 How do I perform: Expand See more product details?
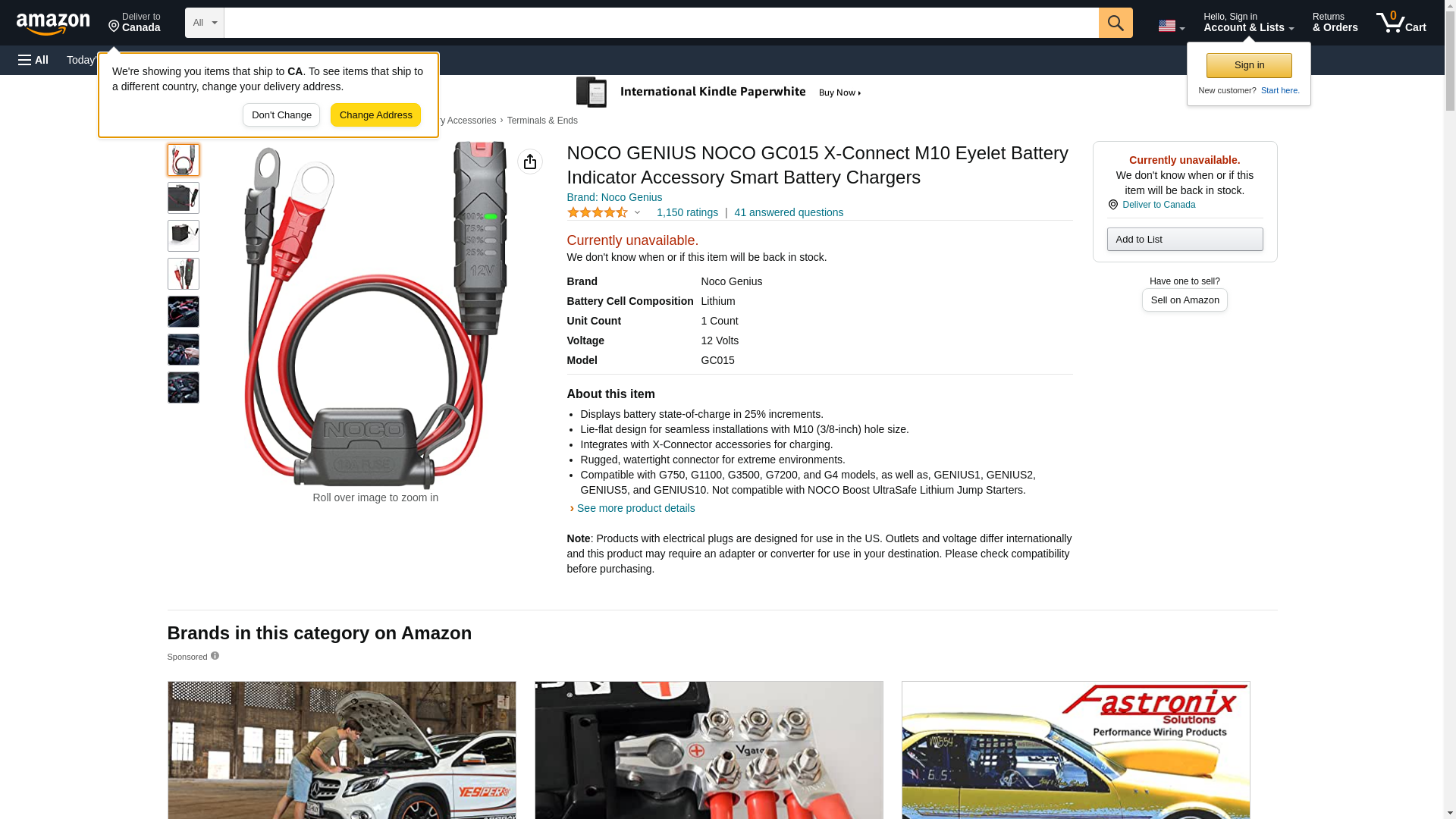[x=635, y=508]
